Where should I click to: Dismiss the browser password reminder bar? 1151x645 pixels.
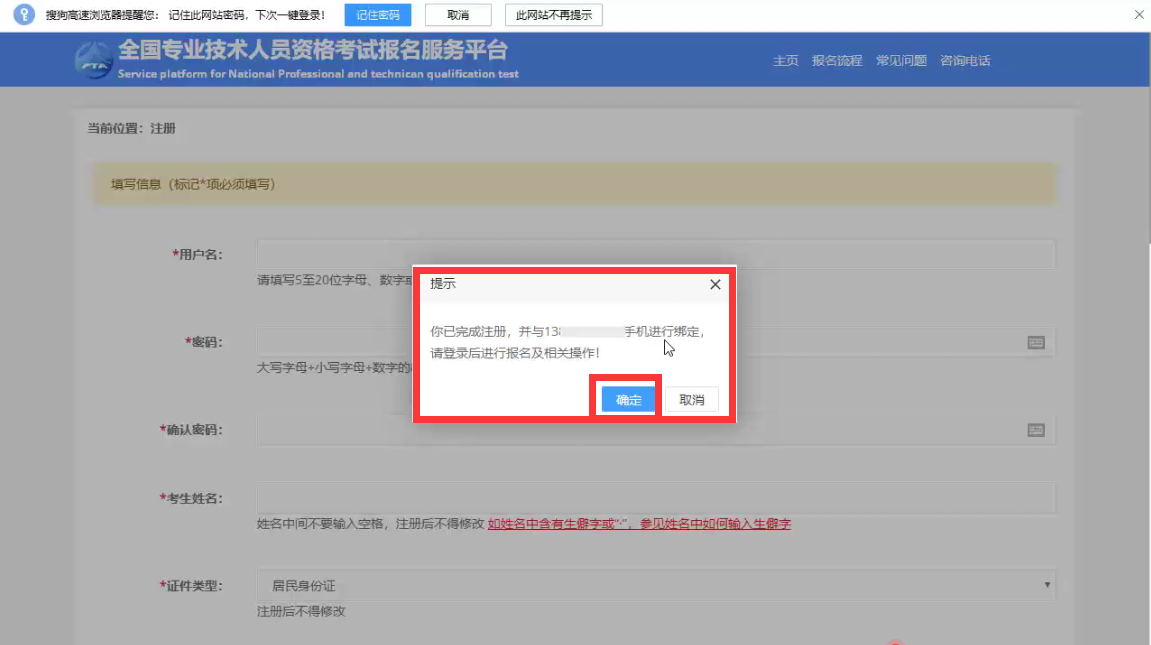[1138, 15]
